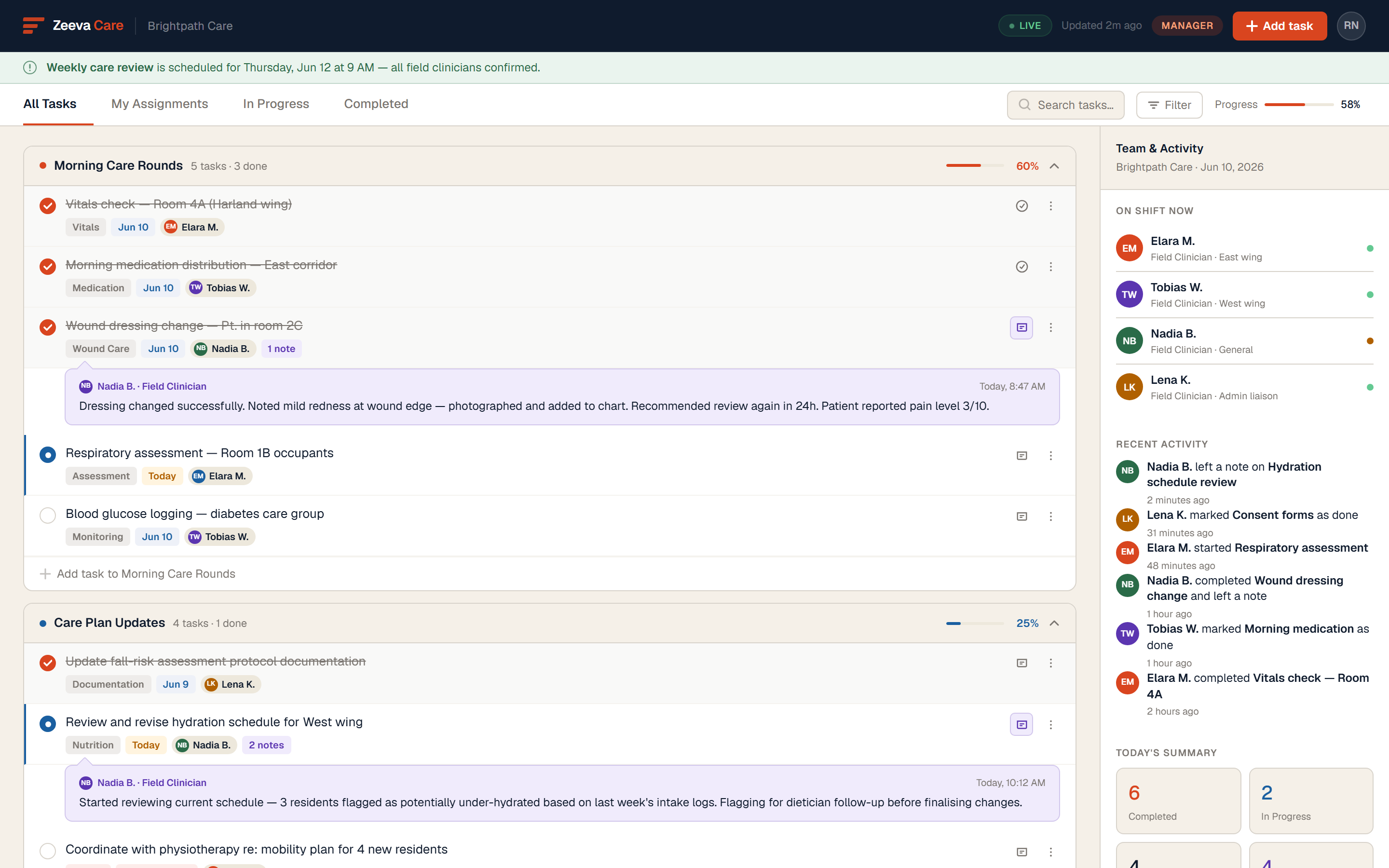Uncheck the Wound dressing change task

pos(48,328)
